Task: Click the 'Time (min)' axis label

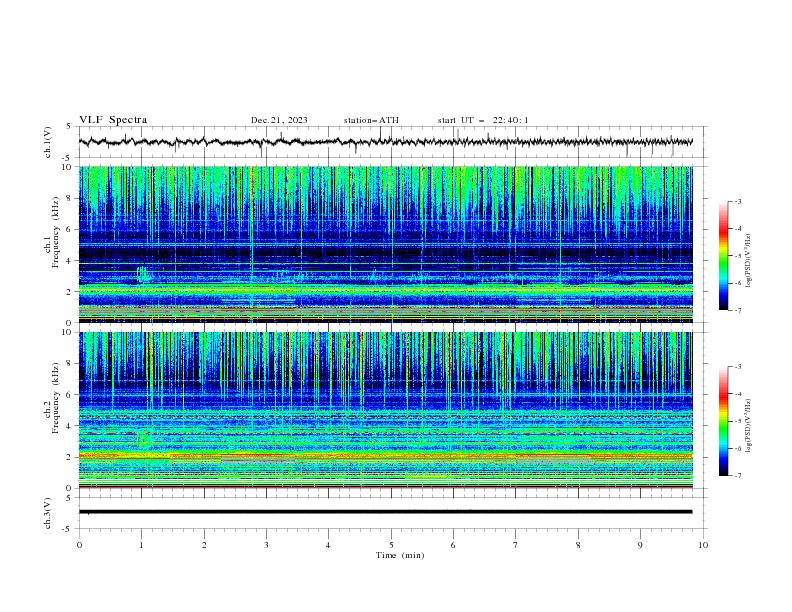Action: click(x=400, y=555)
